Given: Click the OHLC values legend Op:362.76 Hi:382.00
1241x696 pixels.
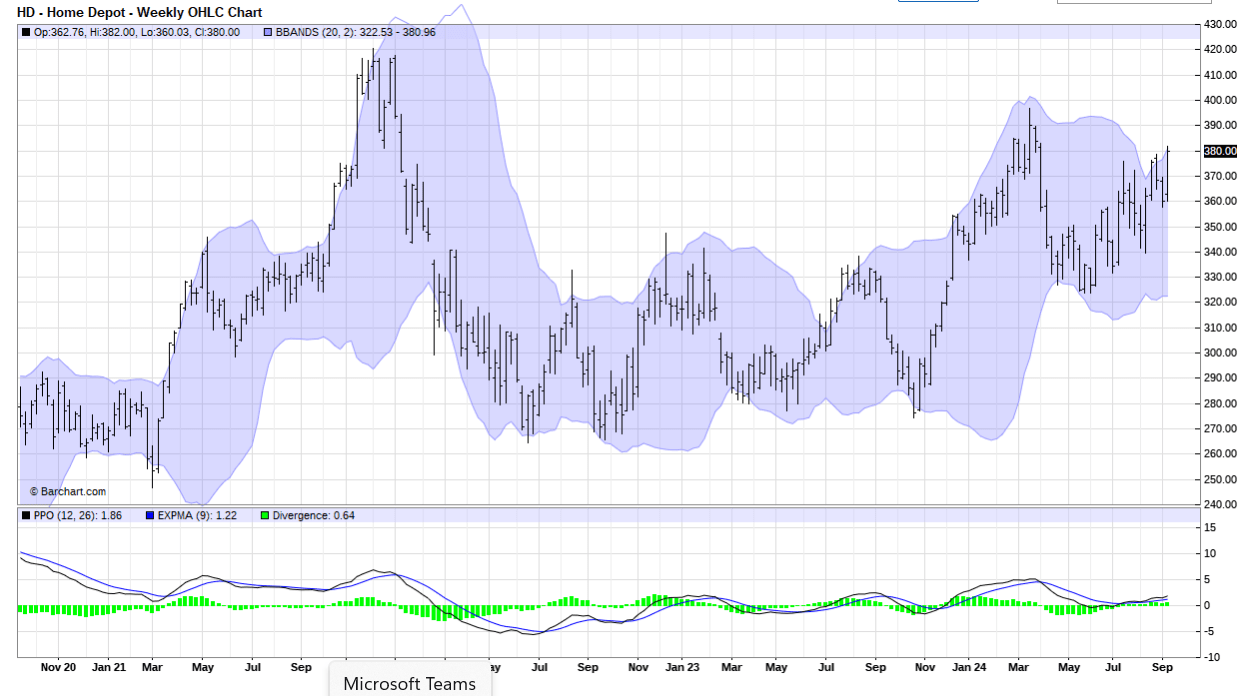Looking at the screenshot, I should click(x=137, y=32).
